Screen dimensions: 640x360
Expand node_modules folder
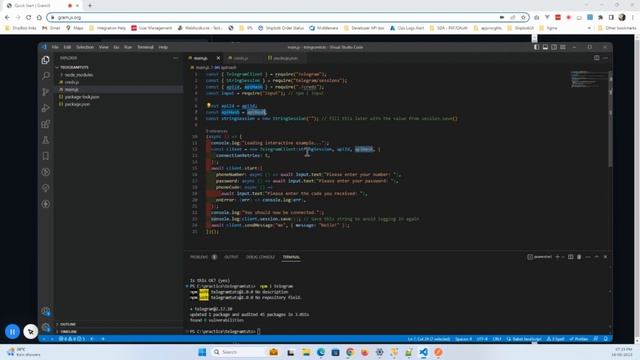(x=79, y=75)
